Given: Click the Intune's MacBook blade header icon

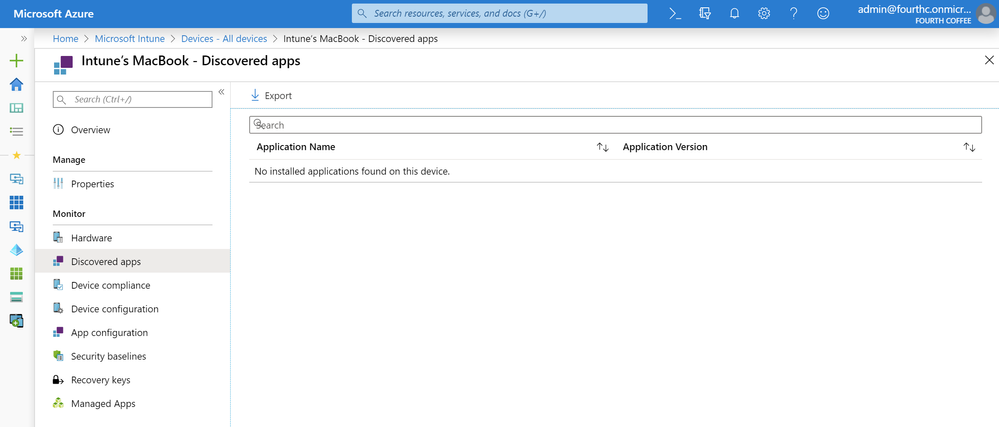Looking at the screenshot, I should [x=63, y=64].
